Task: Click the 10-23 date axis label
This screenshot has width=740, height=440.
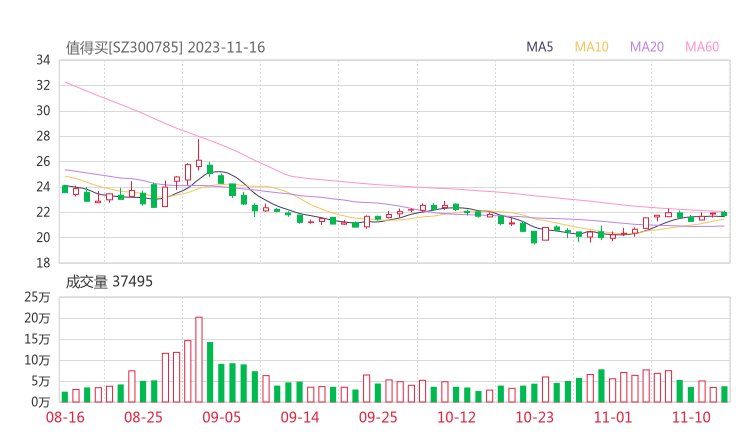Action: click(x=534, y=417)
